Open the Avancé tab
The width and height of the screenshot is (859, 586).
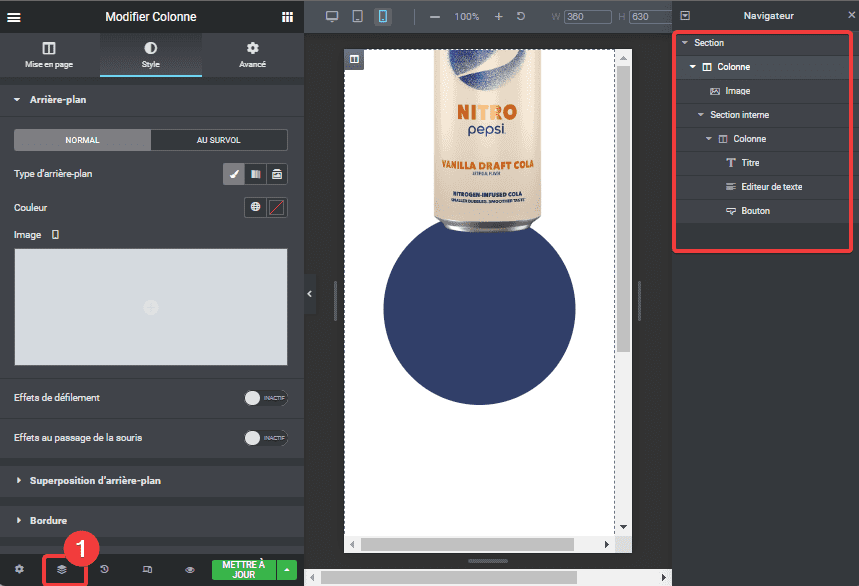point(253,55)
